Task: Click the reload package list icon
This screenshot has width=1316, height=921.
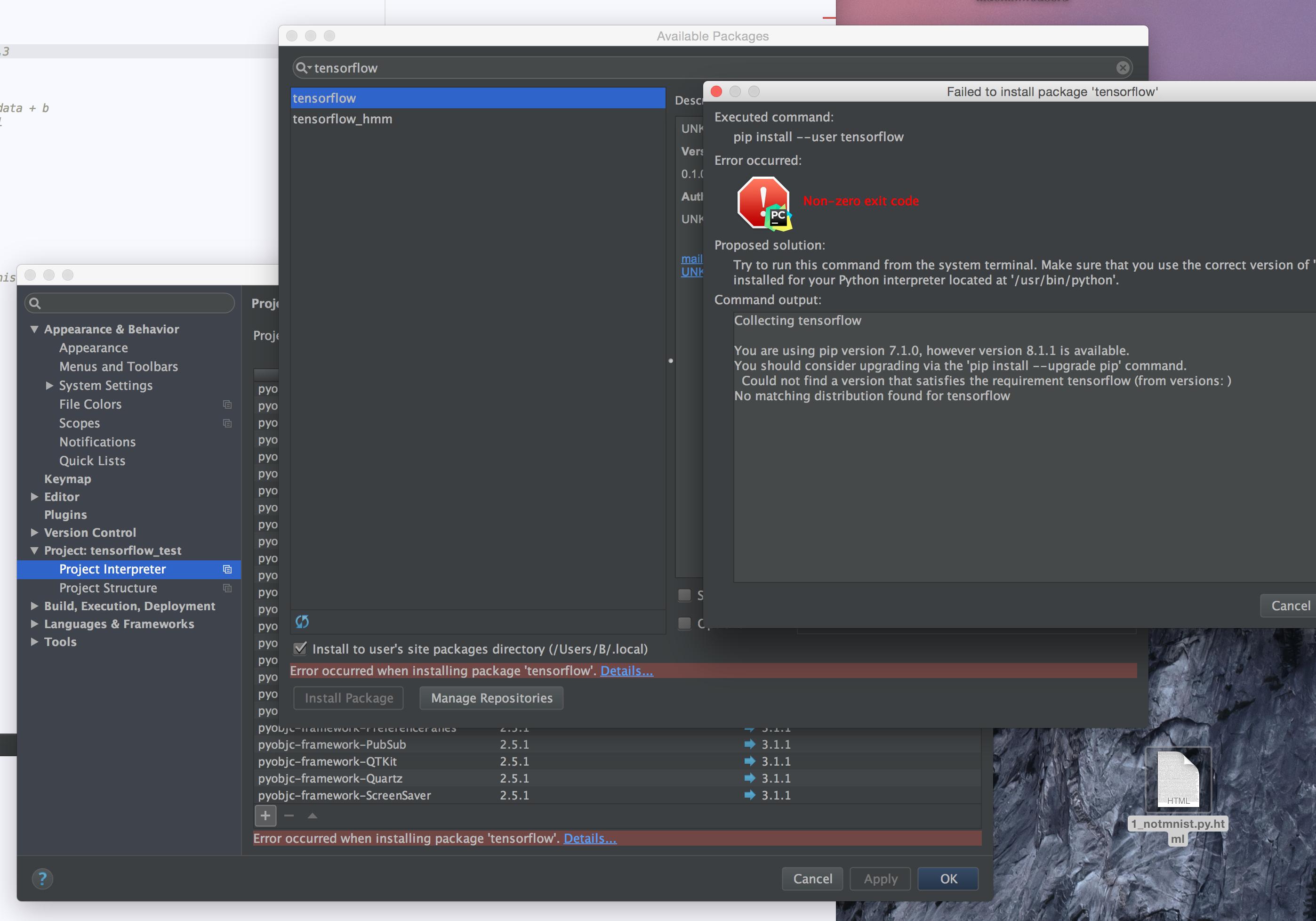Action: pyautogui.click(x=302, y=622)
